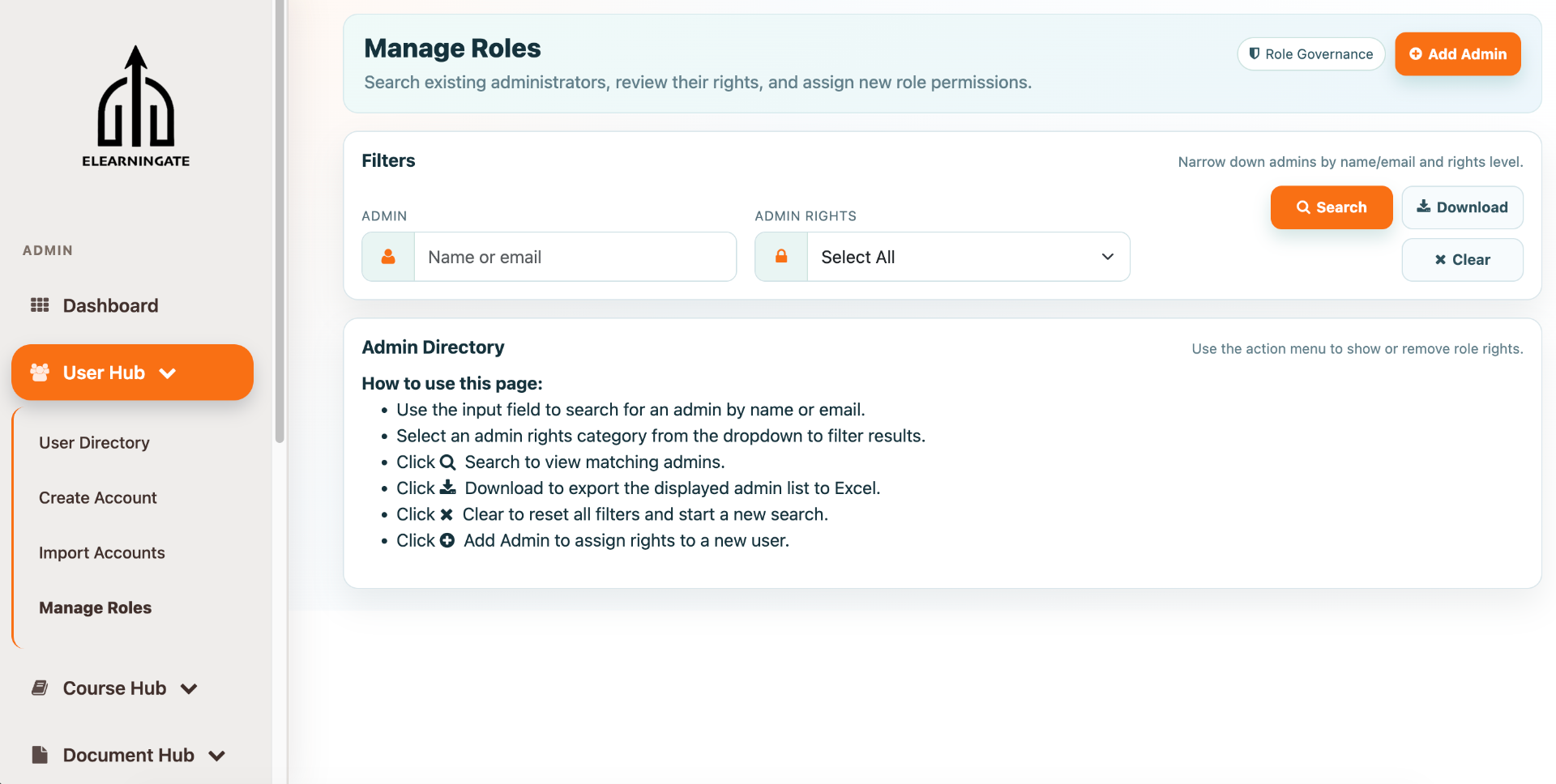
Task: Click Clear to reset filters
Action: click(x=1463, y=260)
